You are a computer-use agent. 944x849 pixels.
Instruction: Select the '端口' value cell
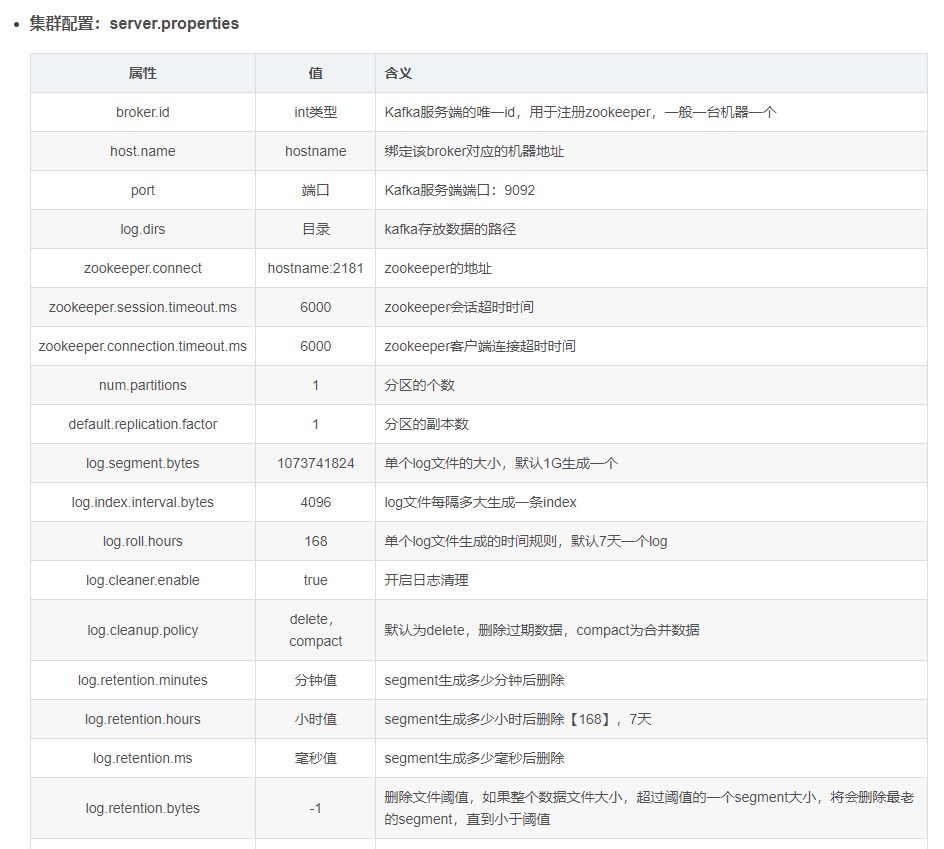[x=315, y=190]
